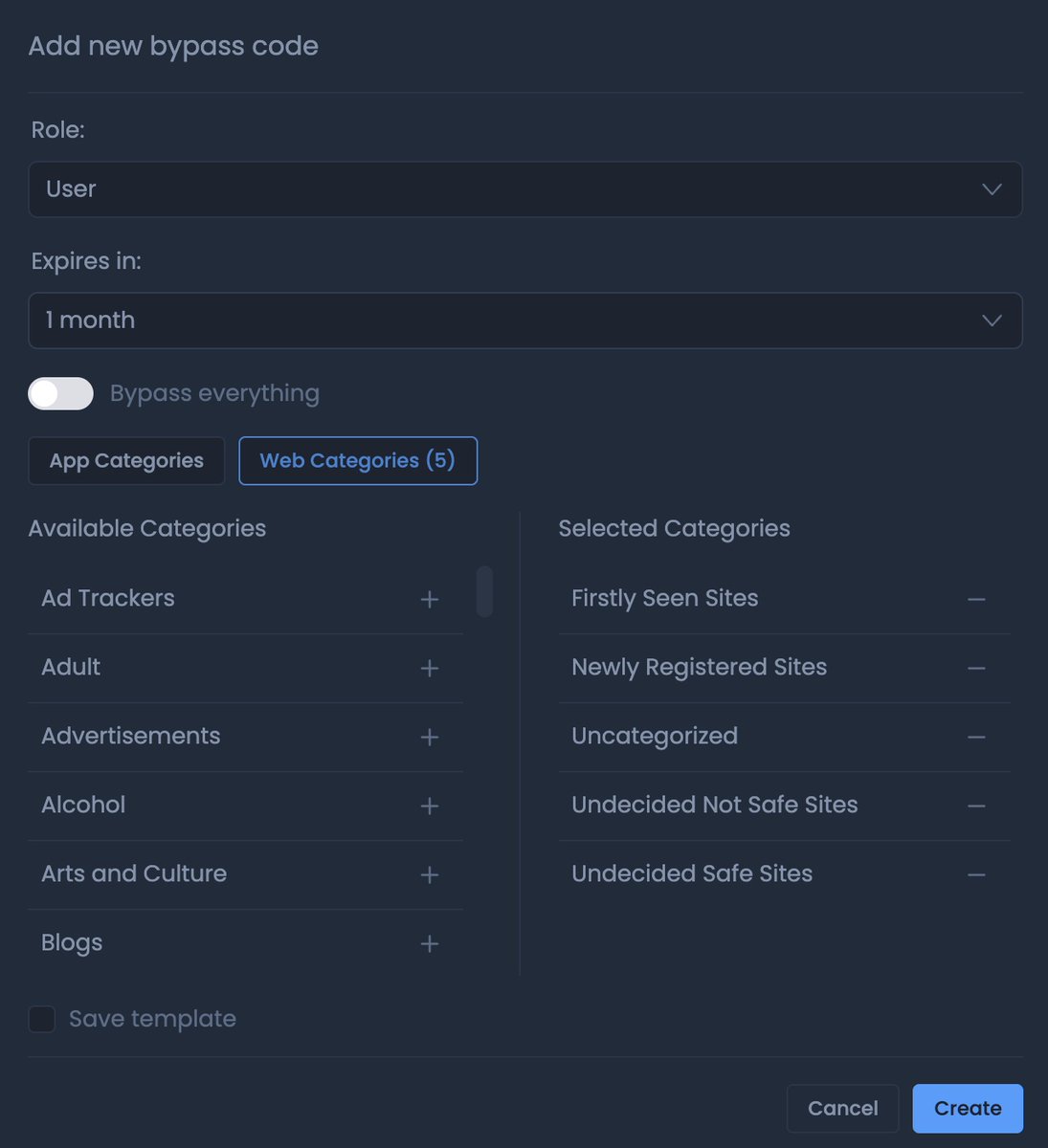Click the Available Categories scrollbar thumb
Screen dimensions: 1048x1148
[x=484, y=591]
